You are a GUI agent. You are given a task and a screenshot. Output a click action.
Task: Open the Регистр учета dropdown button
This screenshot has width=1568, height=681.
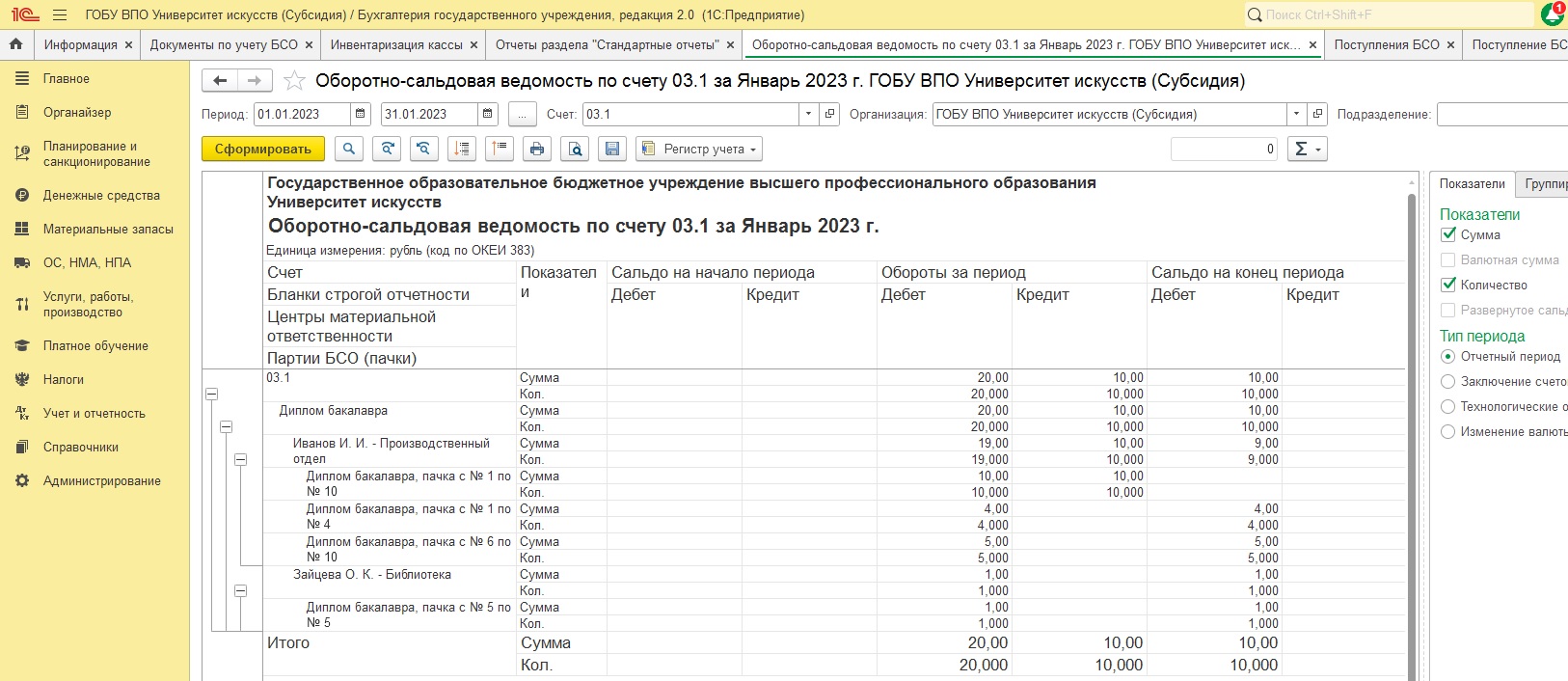(699, 149)
